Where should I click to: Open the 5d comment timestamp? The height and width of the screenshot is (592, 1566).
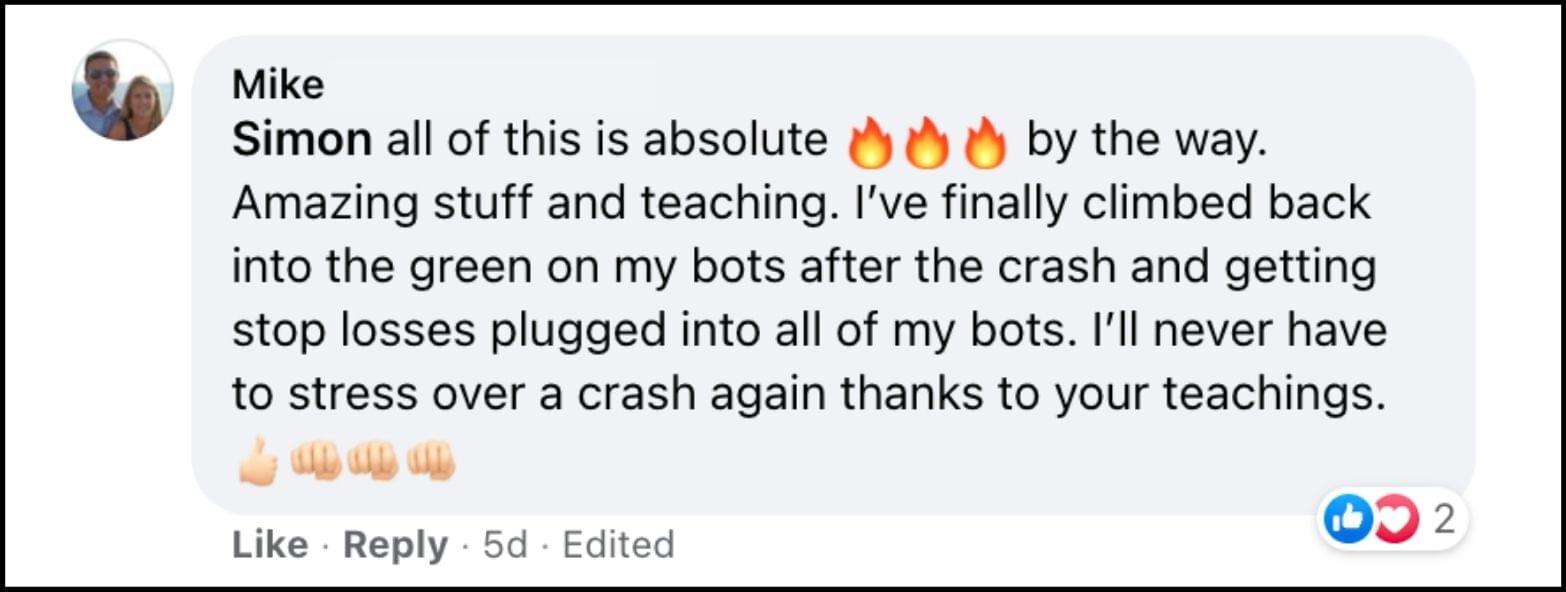(507, 545)
